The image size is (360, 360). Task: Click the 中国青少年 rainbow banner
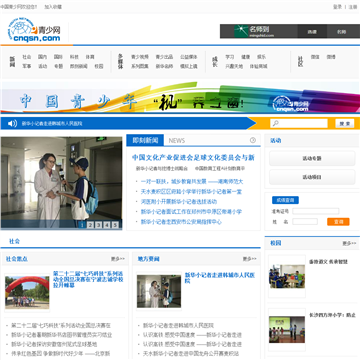[x=180, y=98]
